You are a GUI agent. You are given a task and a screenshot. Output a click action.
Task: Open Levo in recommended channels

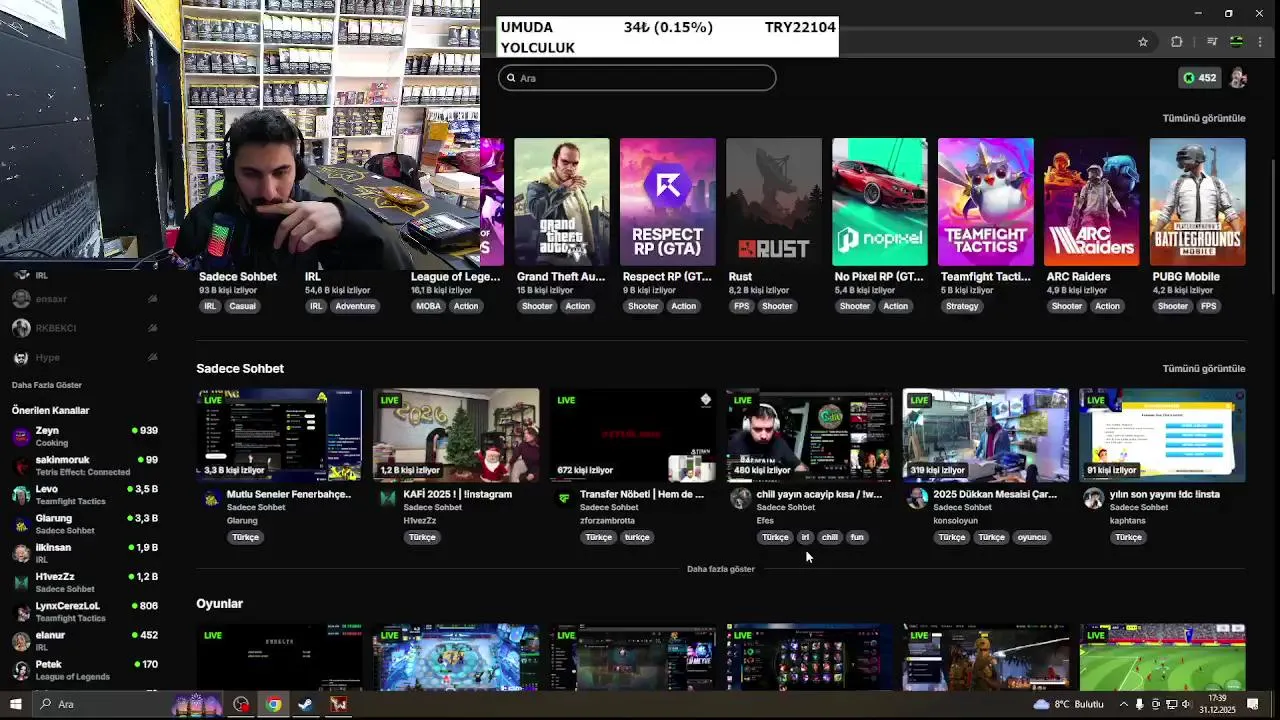tap(85, 494)
